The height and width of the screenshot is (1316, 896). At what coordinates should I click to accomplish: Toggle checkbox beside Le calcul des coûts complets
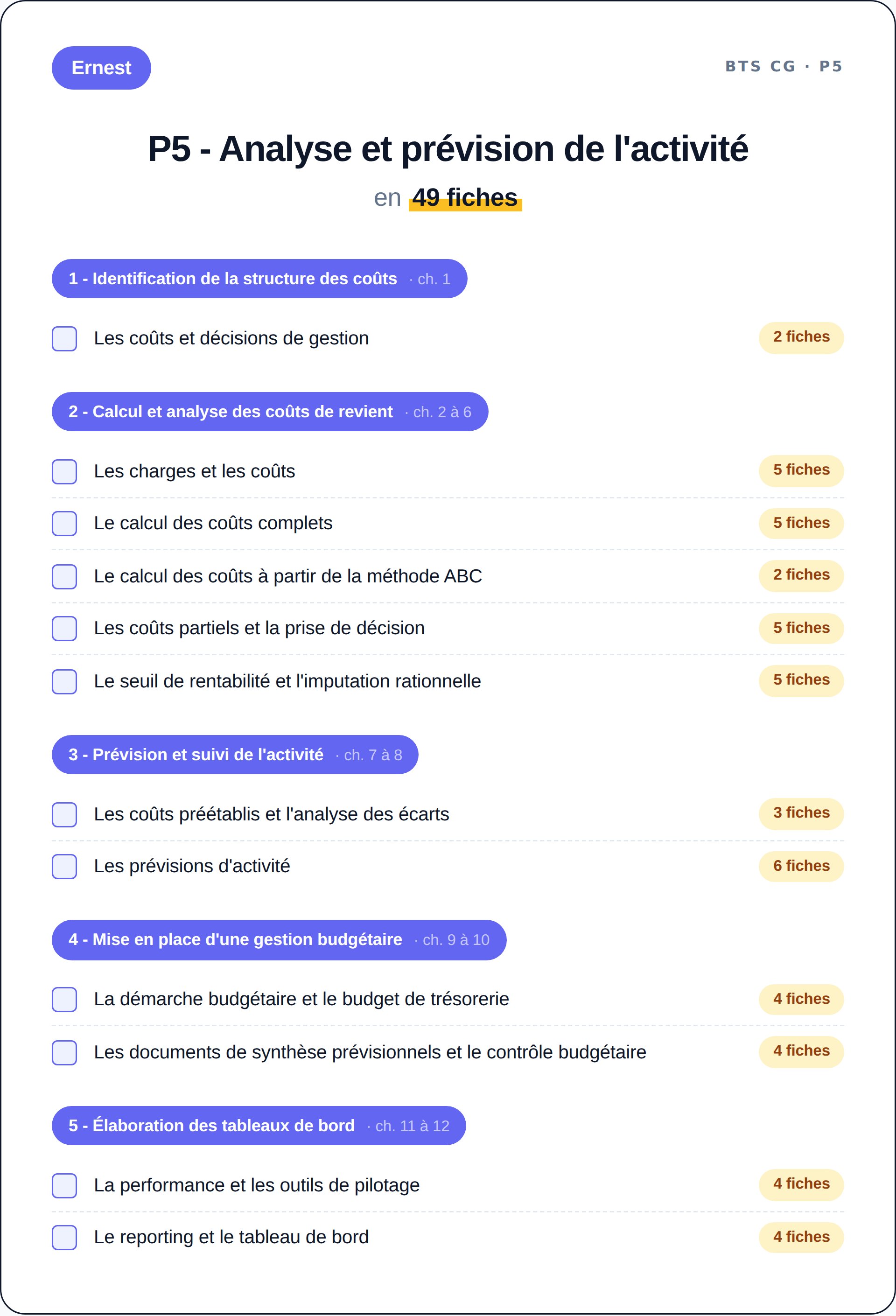(64, 524)
